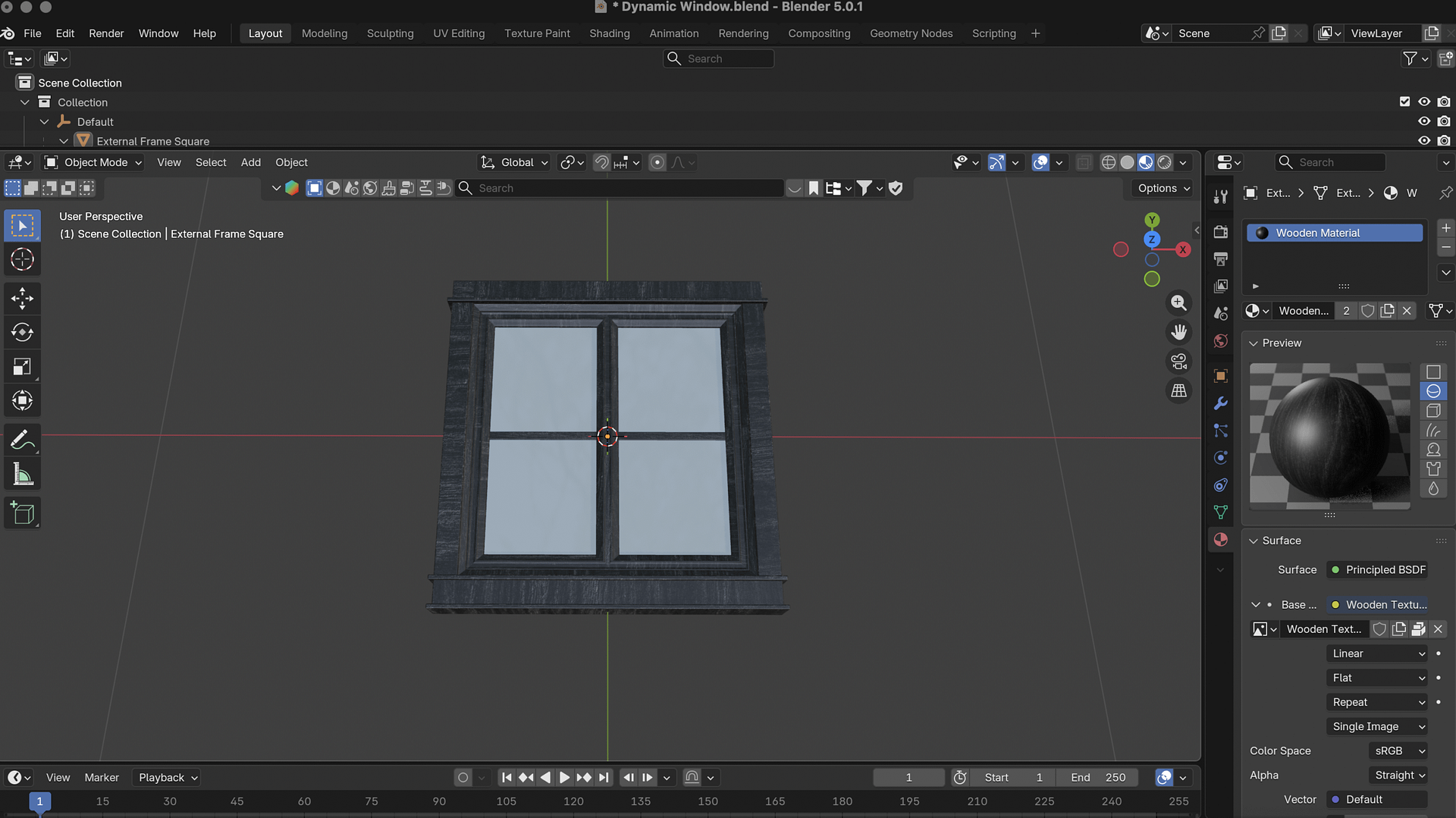Click the Options button in the viewport
Screen dimensions: 1456x818
(x=1163, y=188)
